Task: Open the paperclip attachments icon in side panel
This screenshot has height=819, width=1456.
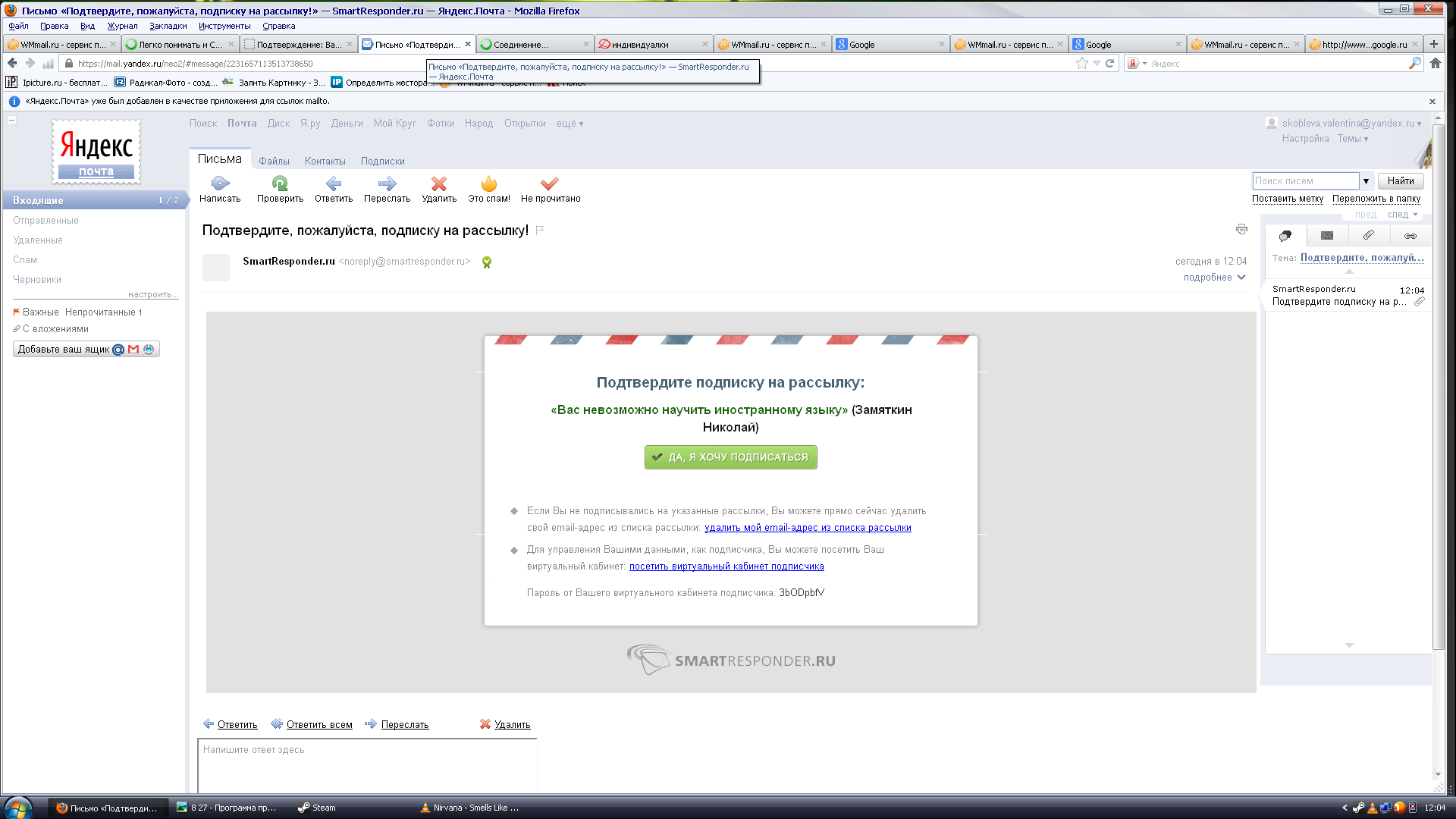Action: pyautogui.click(x=1369, y=235)
